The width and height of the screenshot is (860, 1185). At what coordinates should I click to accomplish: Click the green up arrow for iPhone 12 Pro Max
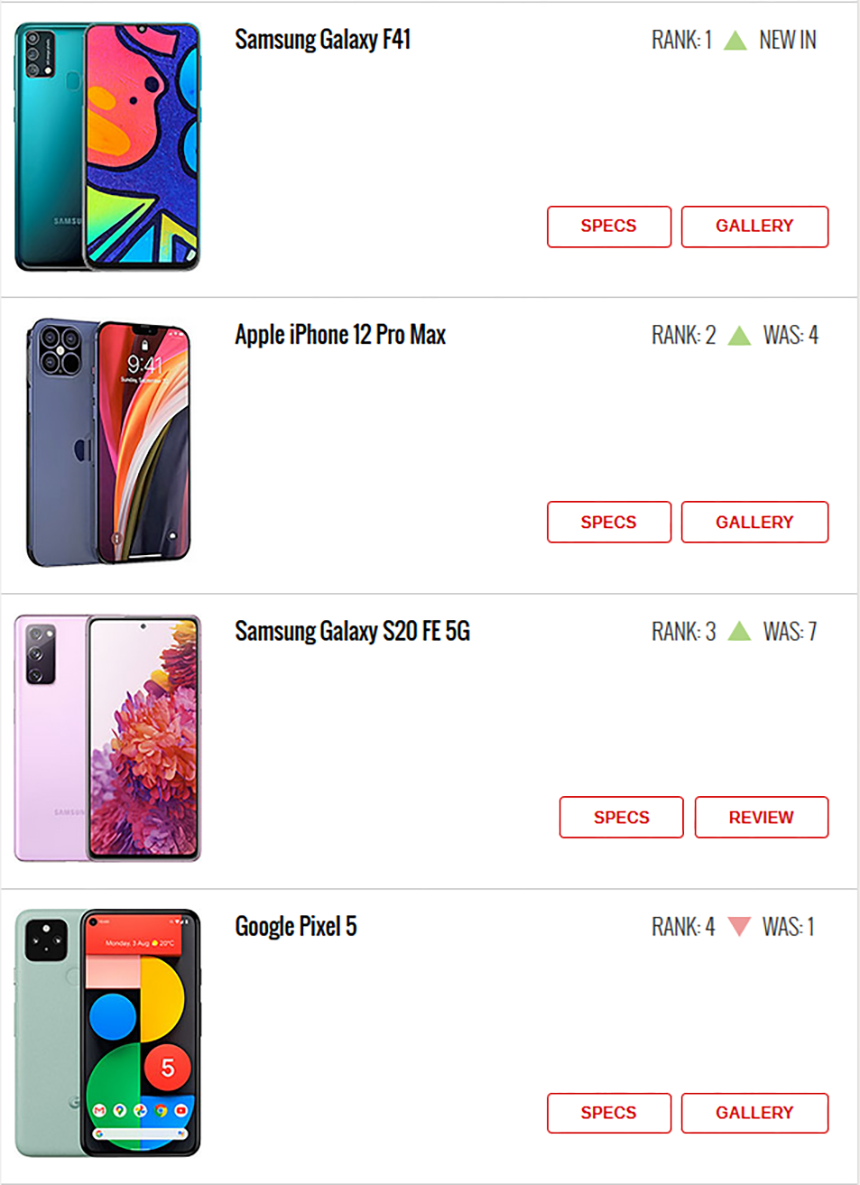click(x=739, y=336)
